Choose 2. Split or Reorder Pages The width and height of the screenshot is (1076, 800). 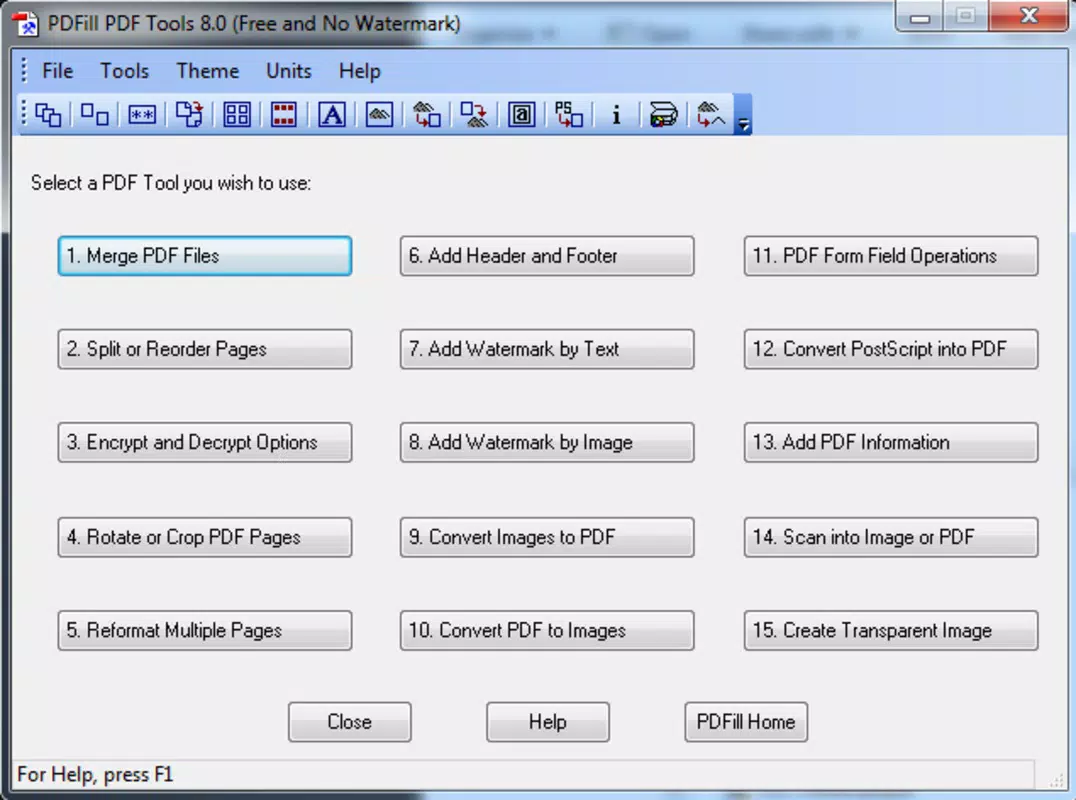point(205,349)
